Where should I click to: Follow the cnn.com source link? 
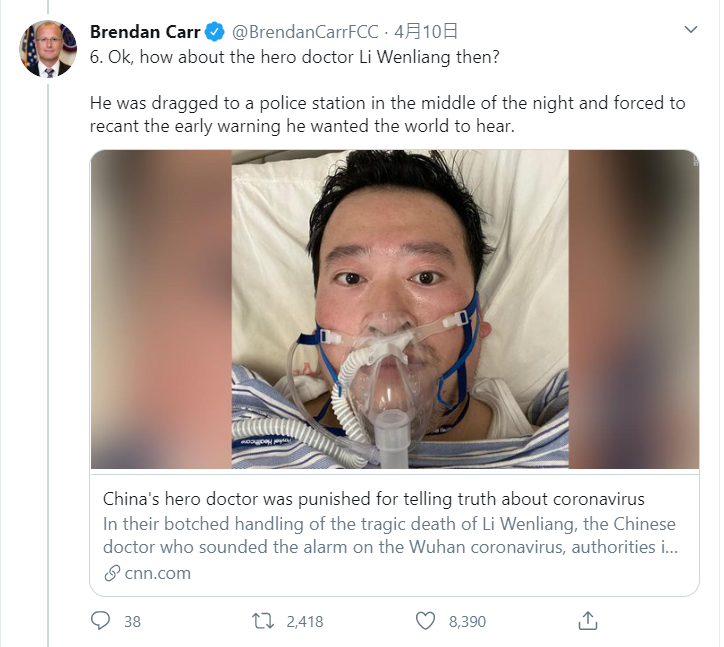coord(155,573)
